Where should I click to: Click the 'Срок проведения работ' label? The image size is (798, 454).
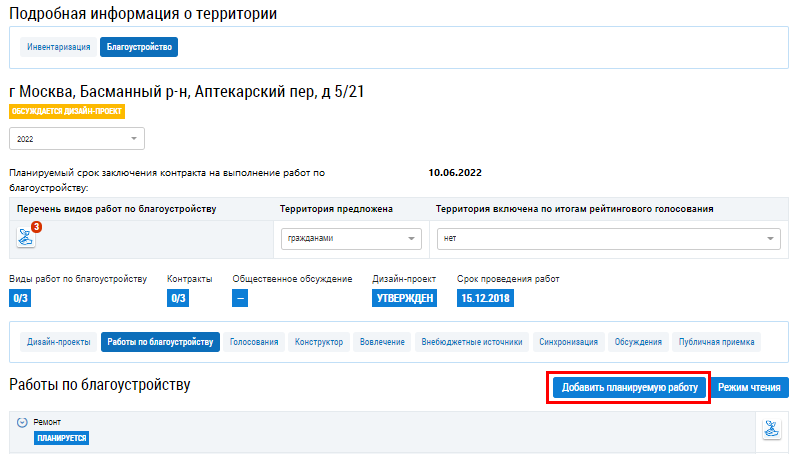click(x=508, y=279)
